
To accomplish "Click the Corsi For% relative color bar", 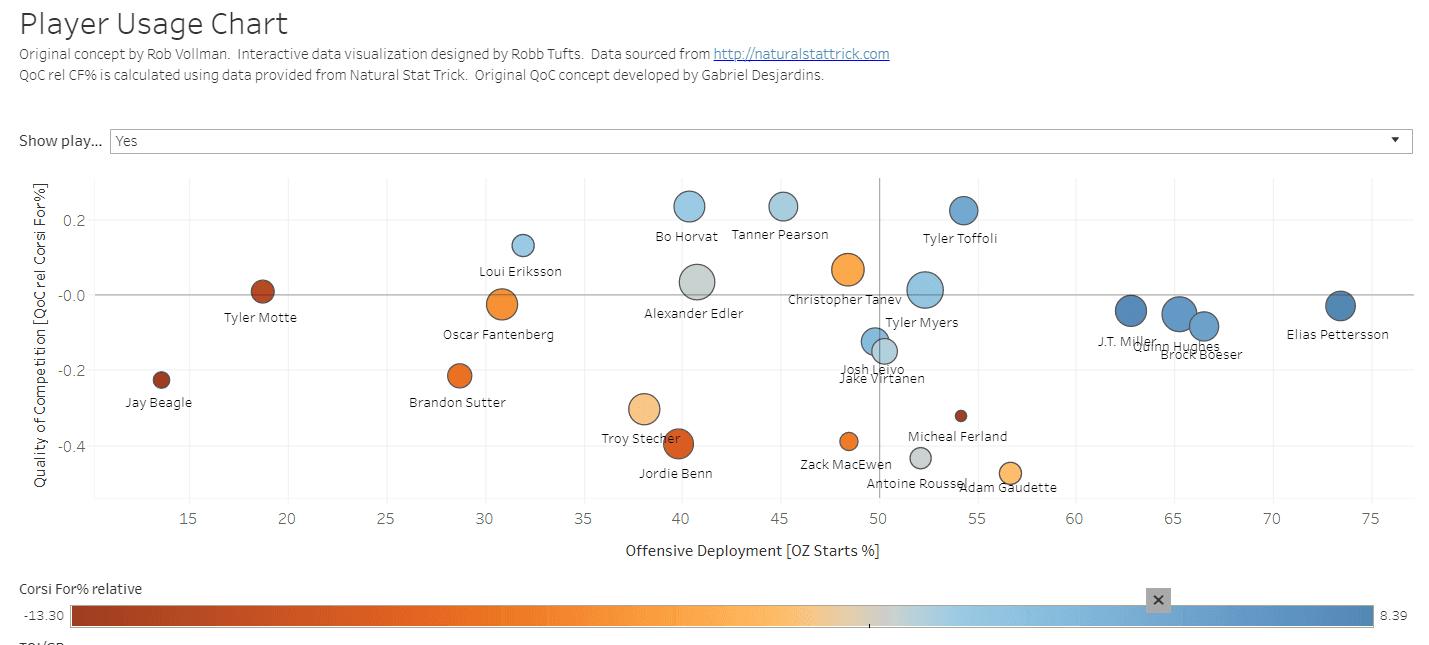I will [722, 615].
